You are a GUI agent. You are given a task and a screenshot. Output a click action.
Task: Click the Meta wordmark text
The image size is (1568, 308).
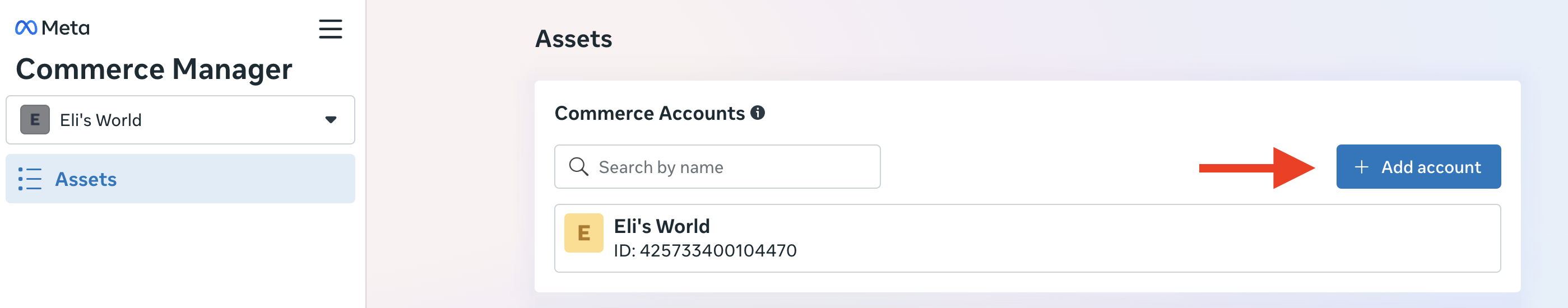(x=66, y=28)
